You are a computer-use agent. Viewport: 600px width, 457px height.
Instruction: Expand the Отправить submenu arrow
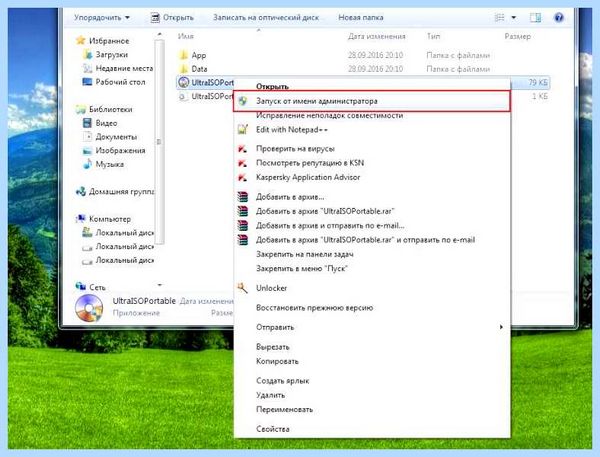(x=501, y=327)
